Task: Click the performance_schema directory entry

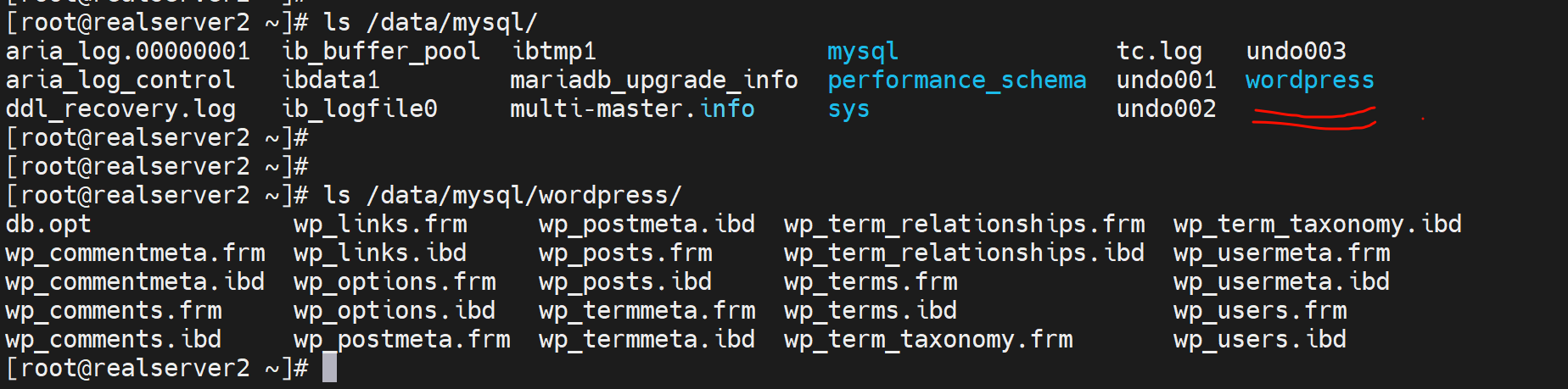Action: point(956,81)
